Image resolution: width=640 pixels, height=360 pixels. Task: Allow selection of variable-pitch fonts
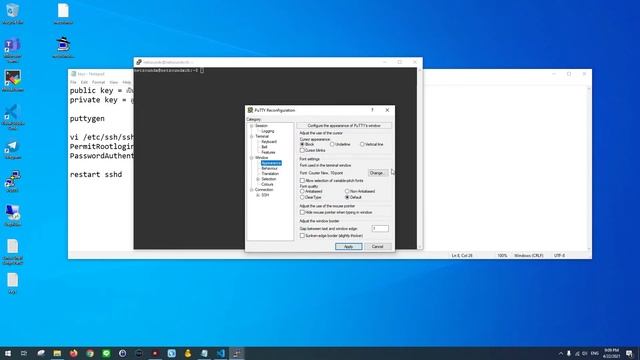point(302,180)
